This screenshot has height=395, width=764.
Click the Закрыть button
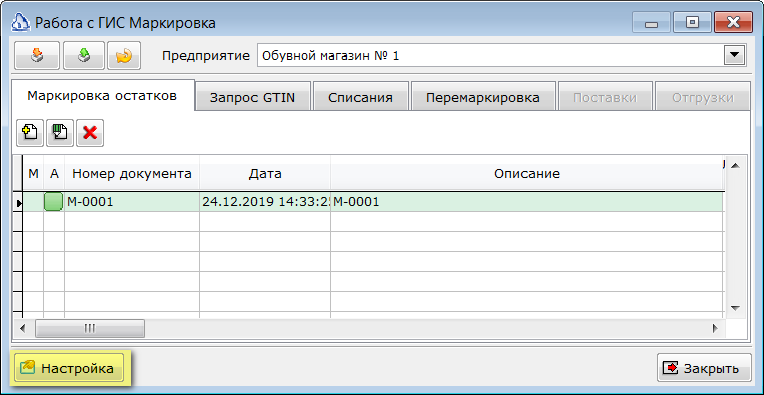[704, 368]
